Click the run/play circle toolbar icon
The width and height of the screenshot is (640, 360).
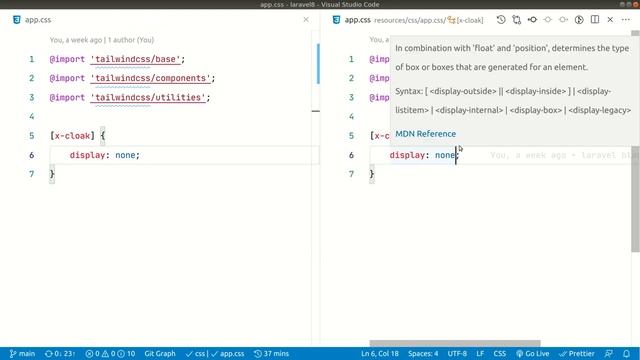point(579,20)
